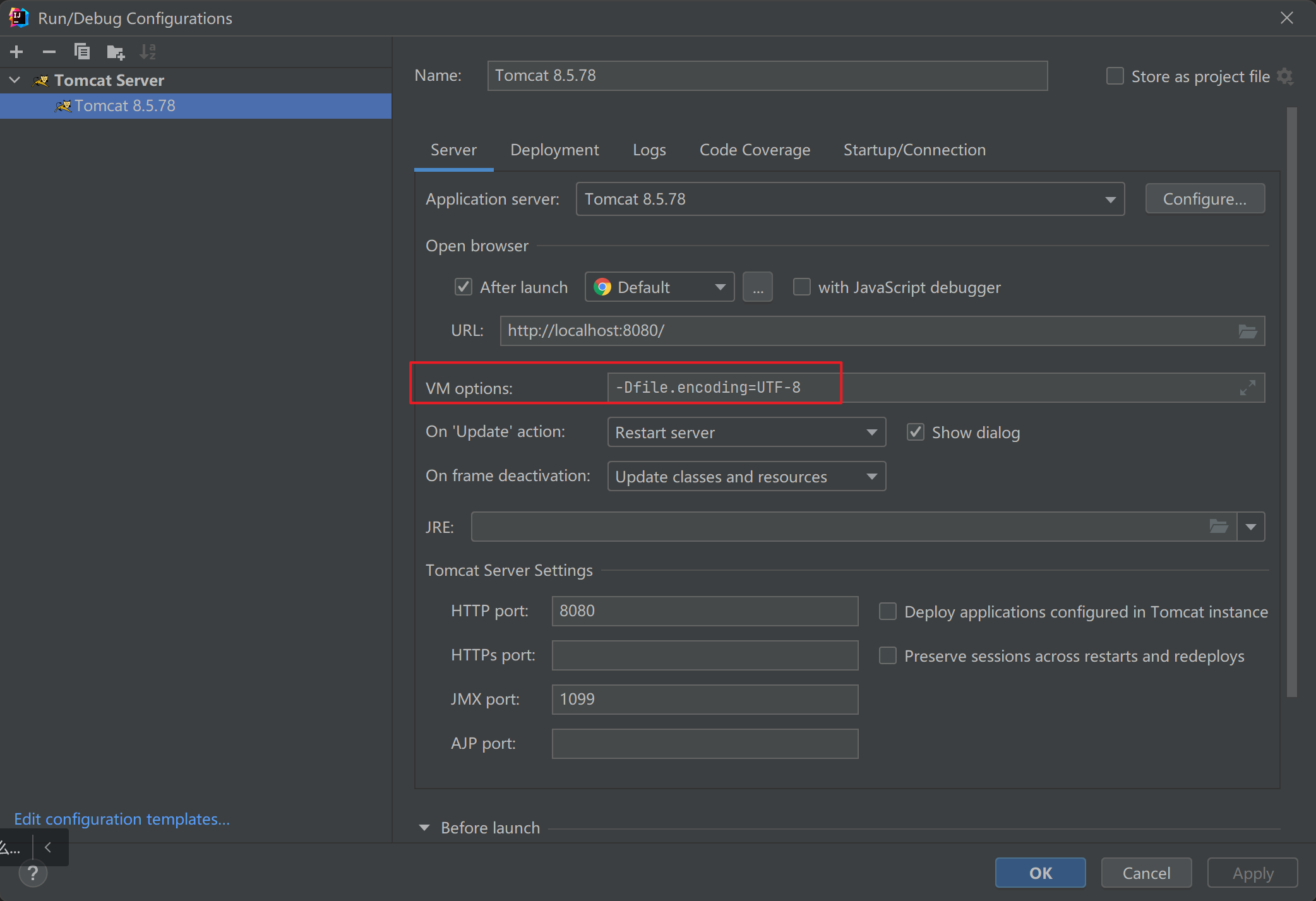The width and height of the screenshot is (1316, 901).
Task: Click the Name input field
Action: pyautogui.click(x=767, y=76)
